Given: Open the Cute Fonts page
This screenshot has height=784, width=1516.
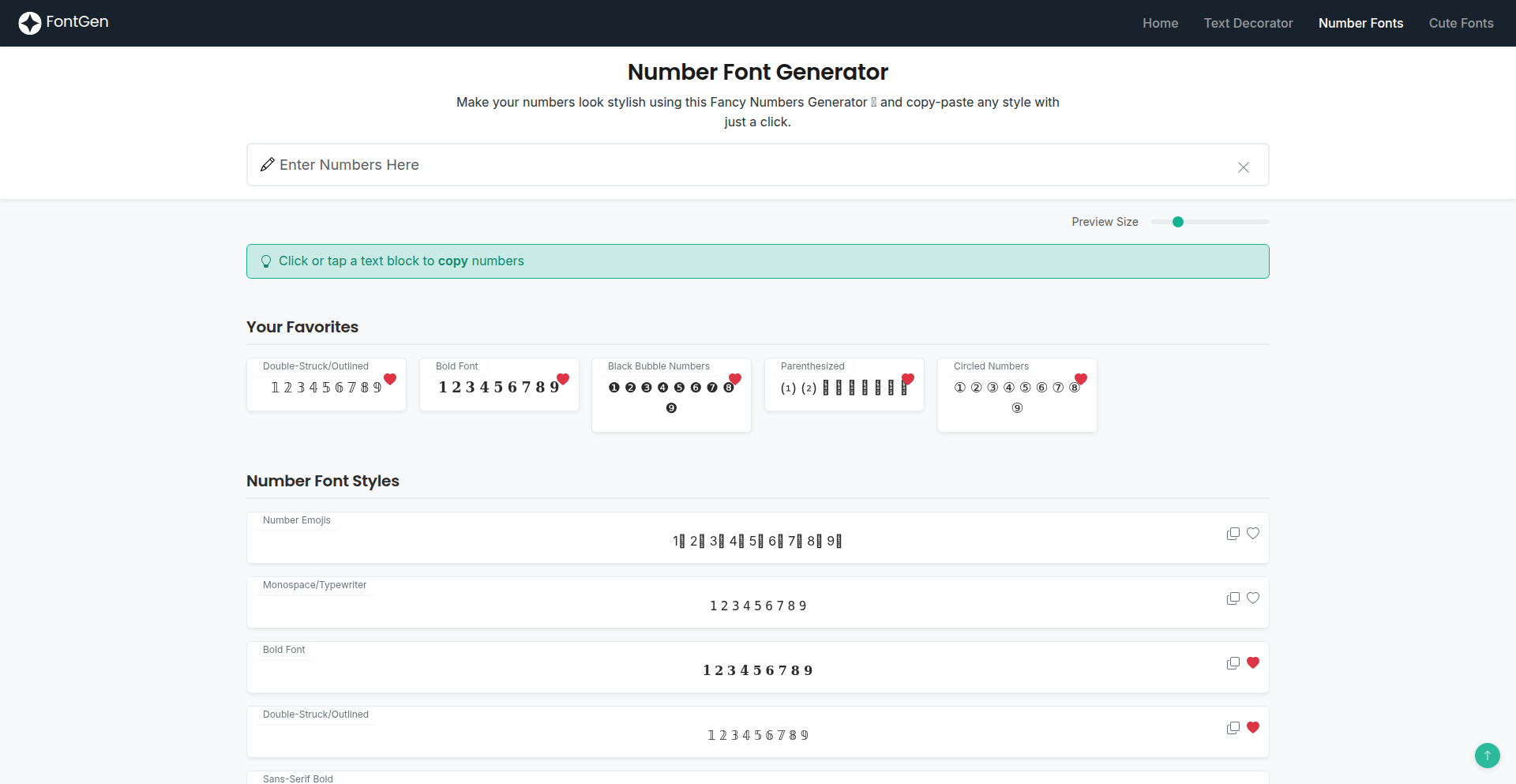Looking at the screenshot, I should point(1461,24).
